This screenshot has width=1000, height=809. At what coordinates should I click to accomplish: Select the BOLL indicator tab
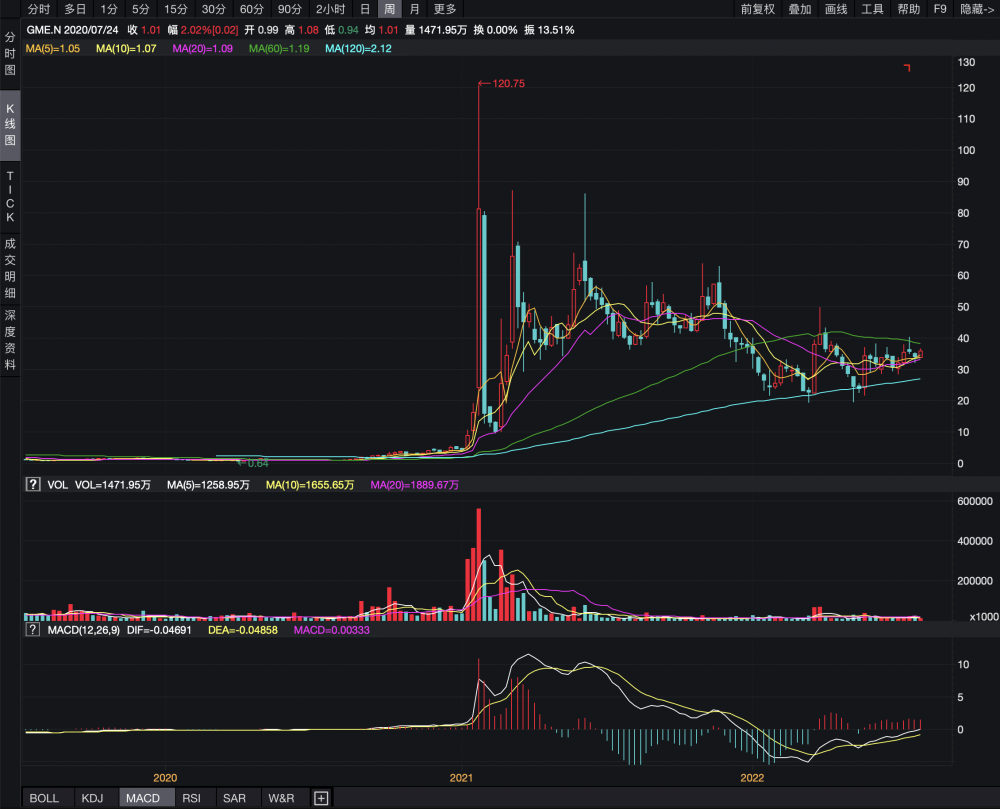[x=44, y=798]
